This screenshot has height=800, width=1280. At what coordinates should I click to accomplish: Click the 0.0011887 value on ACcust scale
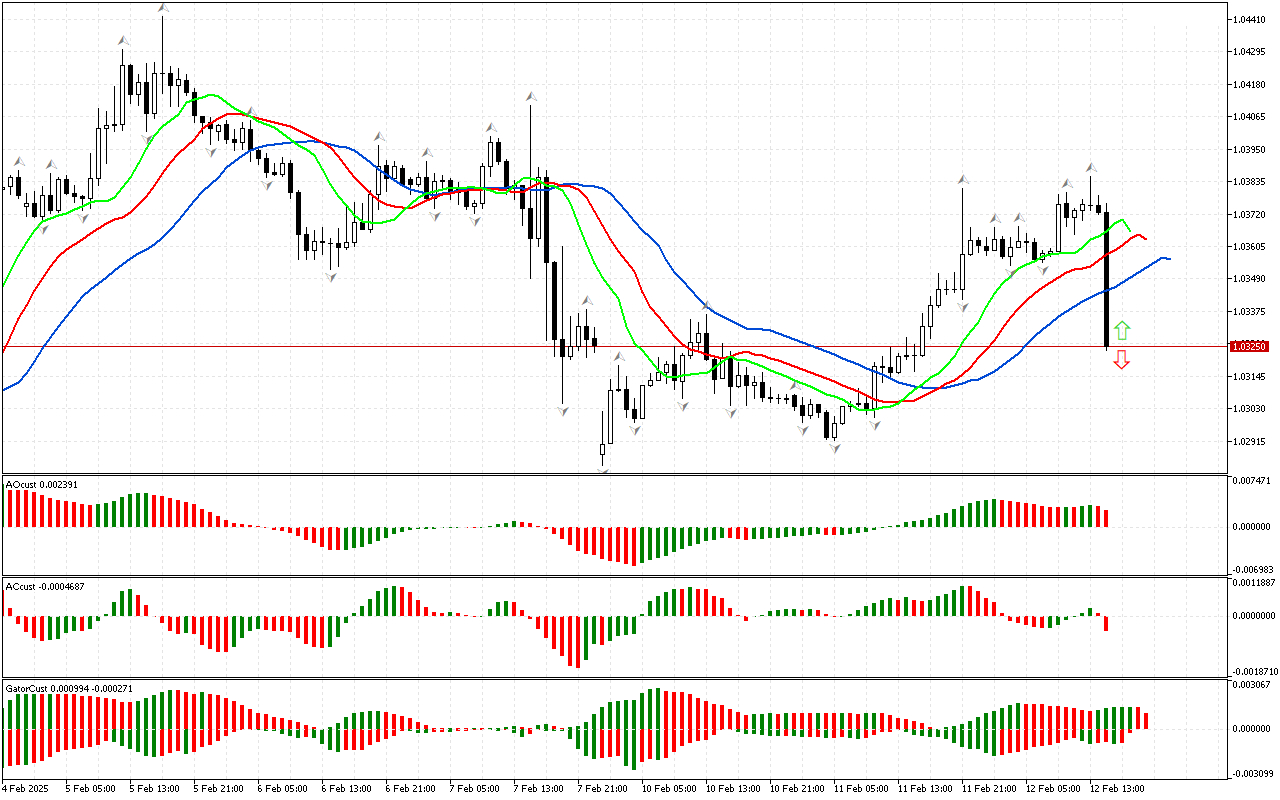pos(1252,582)
